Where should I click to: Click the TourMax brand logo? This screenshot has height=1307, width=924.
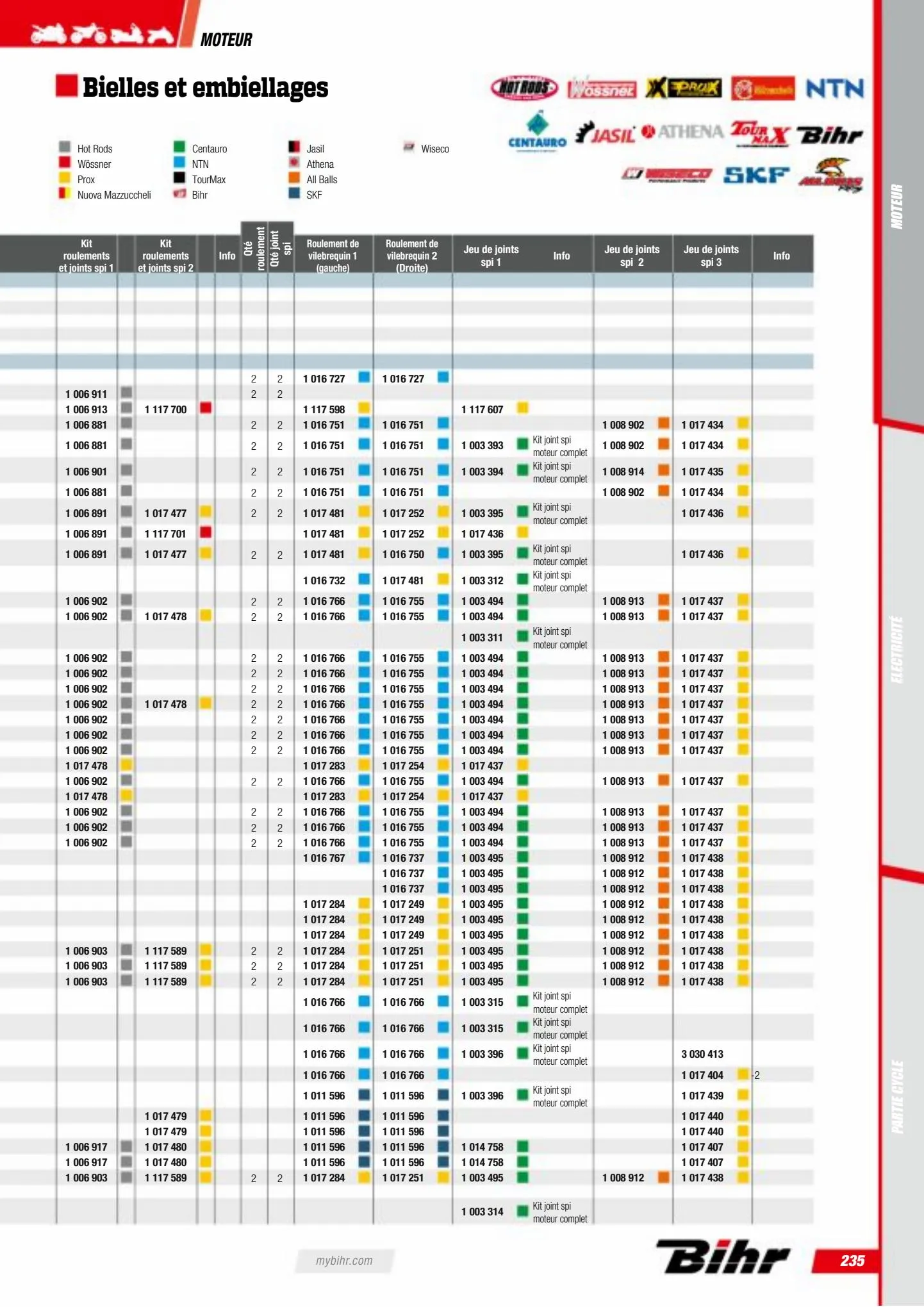tap(760, 133)
